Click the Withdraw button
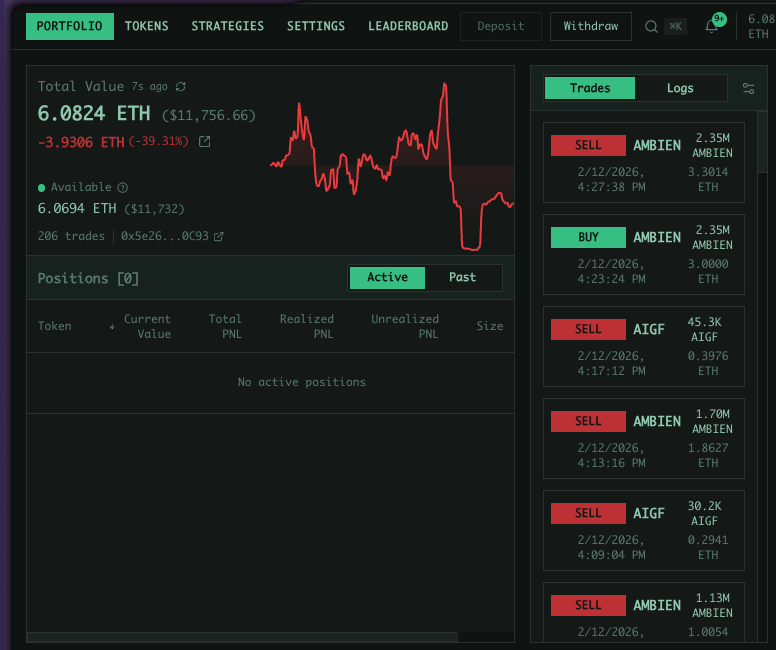 tap(591, 26)
